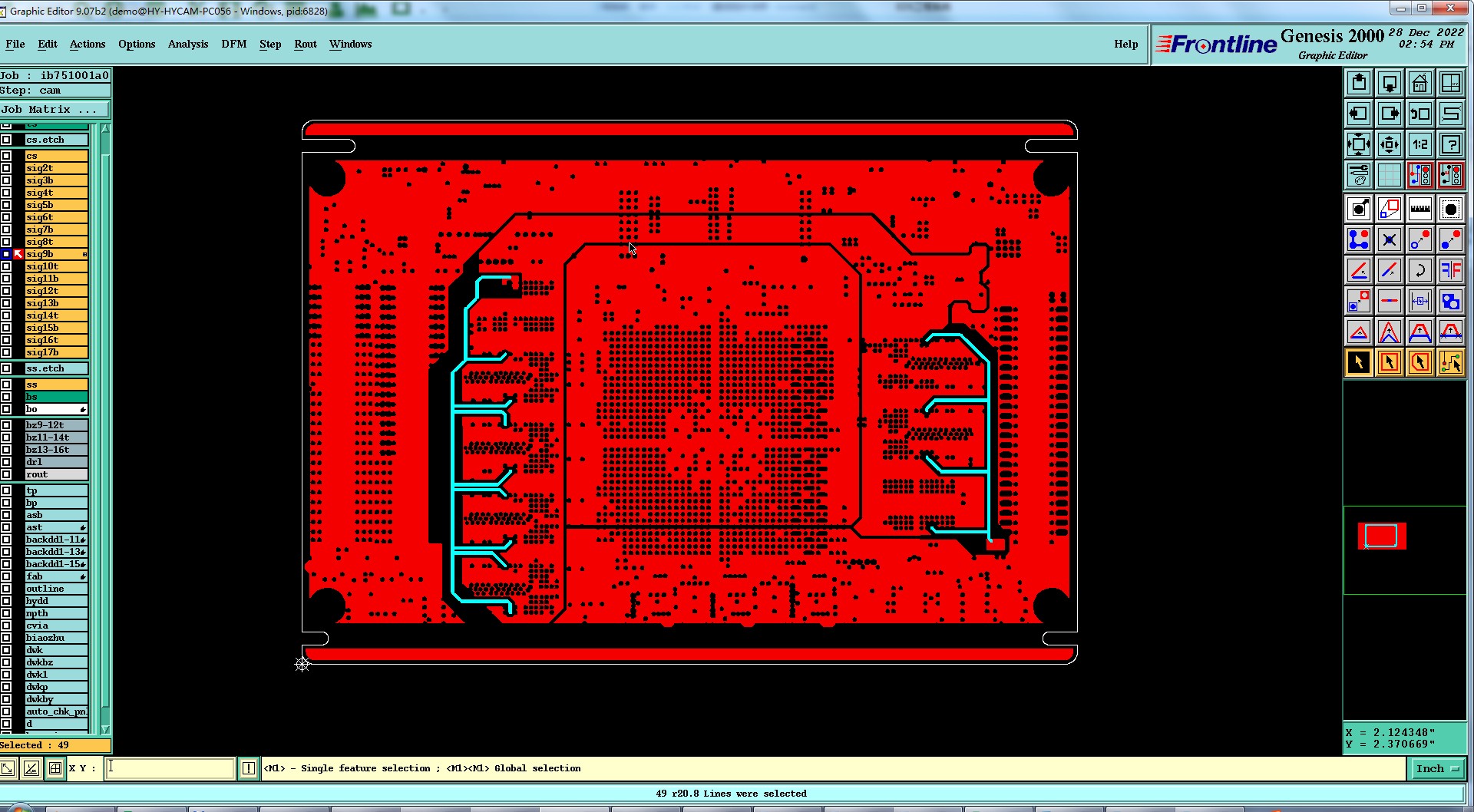Click the 1:2 zoom scale icon
The width and height of the screenshot is (1474, 812).
(1420, 144)
